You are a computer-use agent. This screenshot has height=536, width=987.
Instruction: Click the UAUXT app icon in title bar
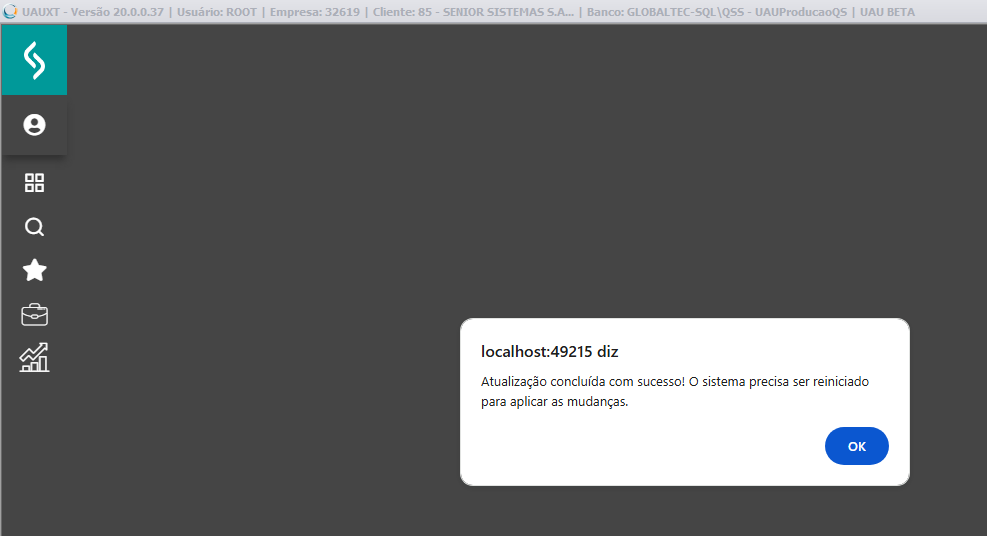tap(10, 11)
